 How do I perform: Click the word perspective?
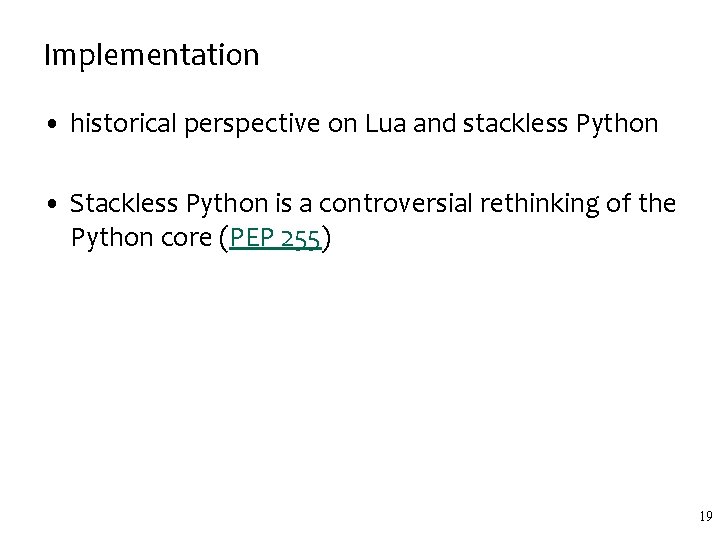(x=252, y=125)
